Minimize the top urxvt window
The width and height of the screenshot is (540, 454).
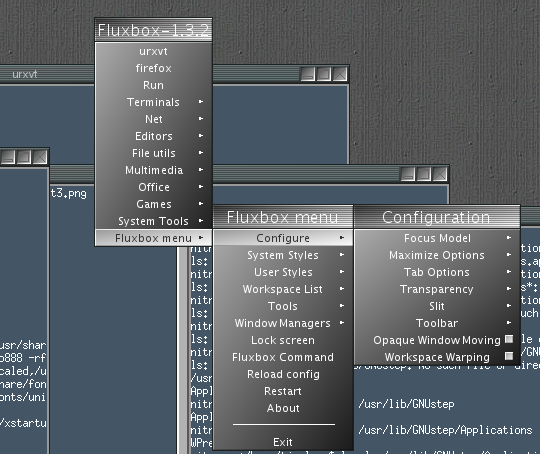[x=308, y=74]
